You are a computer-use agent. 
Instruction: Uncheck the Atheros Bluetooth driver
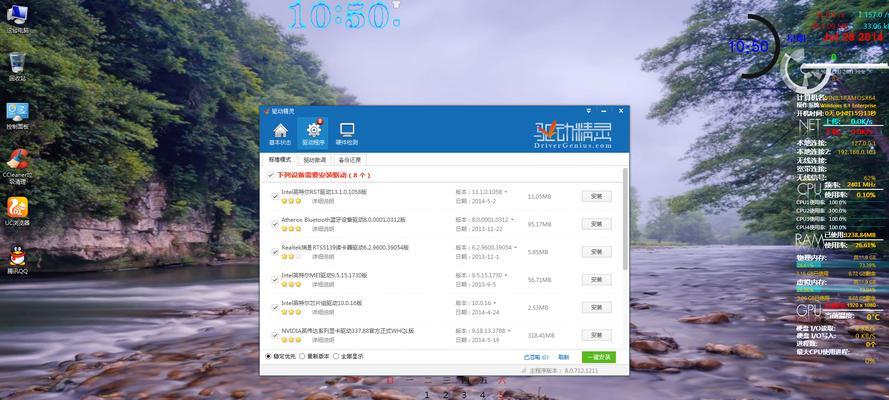click(x=274, y=224)
